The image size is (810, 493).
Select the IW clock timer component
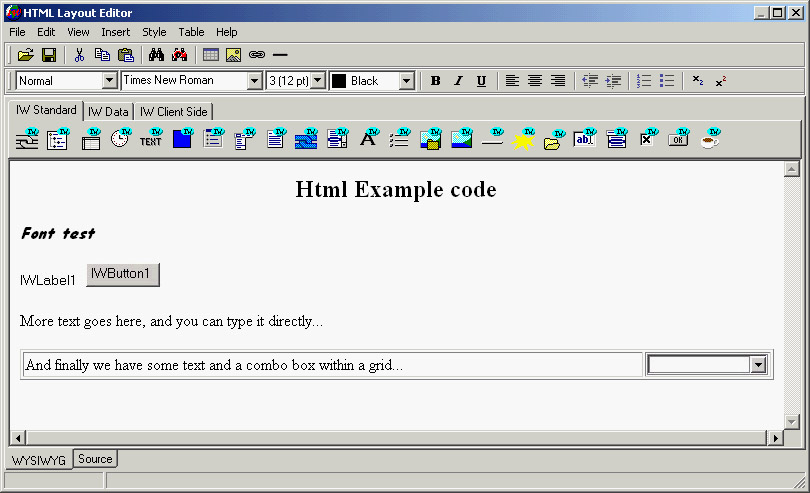(120, 140)
